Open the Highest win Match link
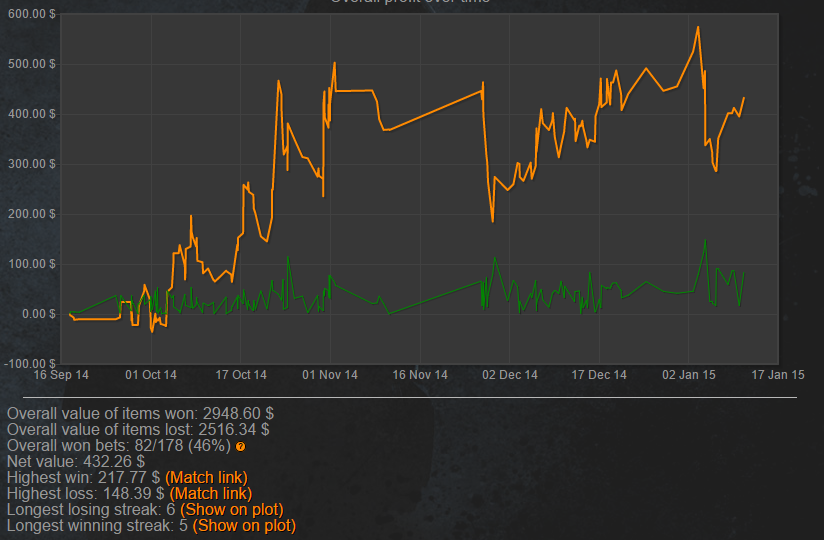This screenshot has height=540, width=824. pos(206,477)
